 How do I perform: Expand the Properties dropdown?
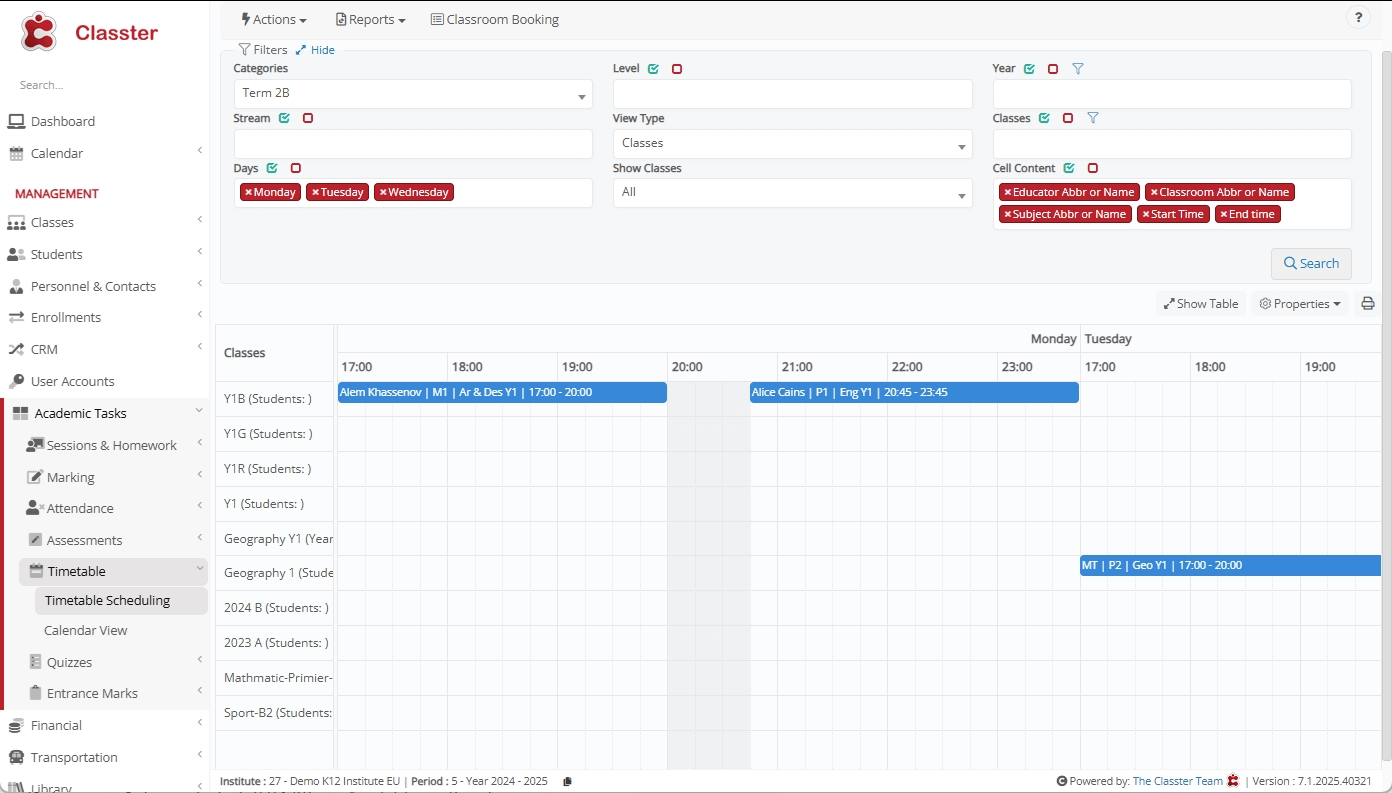point(1299,304)
